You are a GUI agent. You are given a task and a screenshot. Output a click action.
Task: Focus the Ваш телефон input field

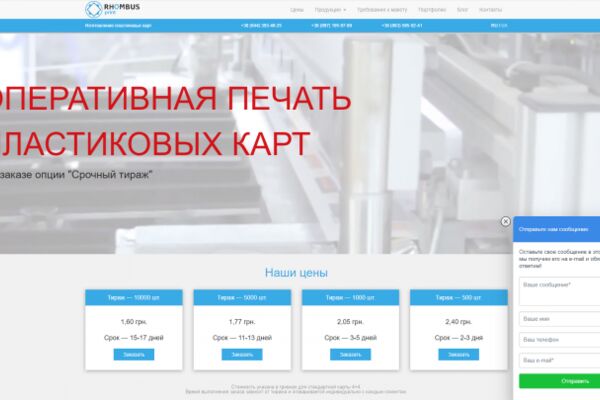[x=559, y=340]
